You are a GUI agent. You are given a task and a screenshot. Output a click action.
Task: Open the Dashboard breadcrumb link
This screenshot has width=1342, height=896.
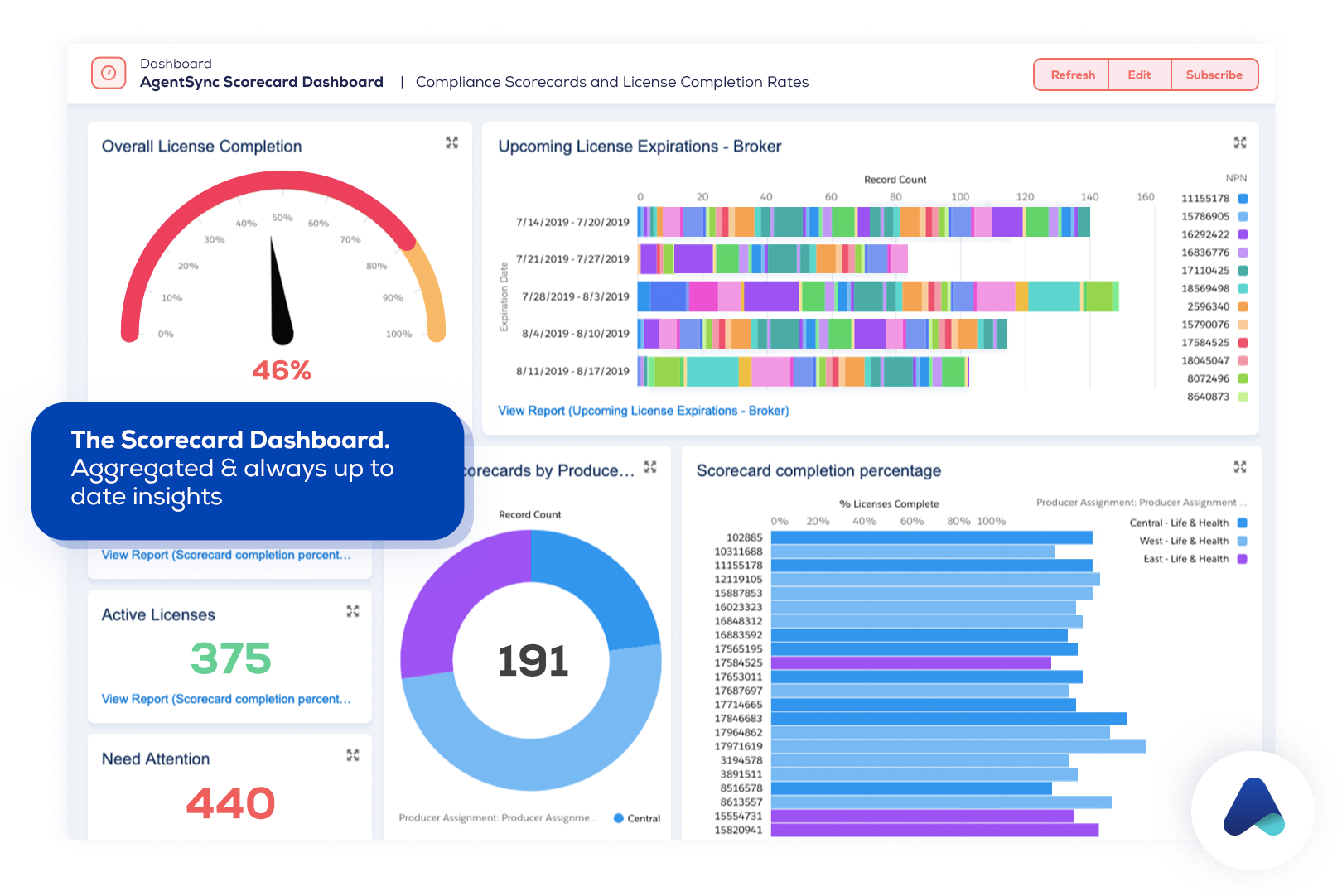point(176,63)
